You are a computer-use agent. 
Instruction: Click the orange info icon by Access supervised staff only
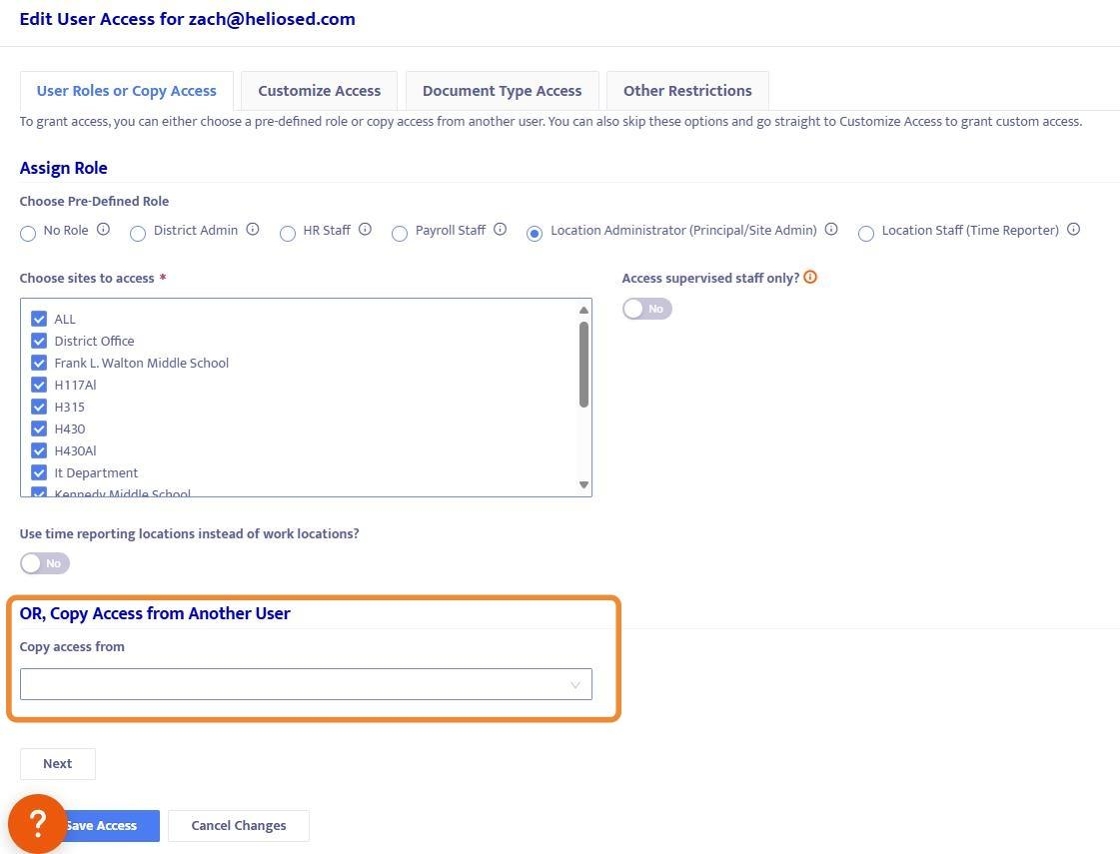point(810,278)
